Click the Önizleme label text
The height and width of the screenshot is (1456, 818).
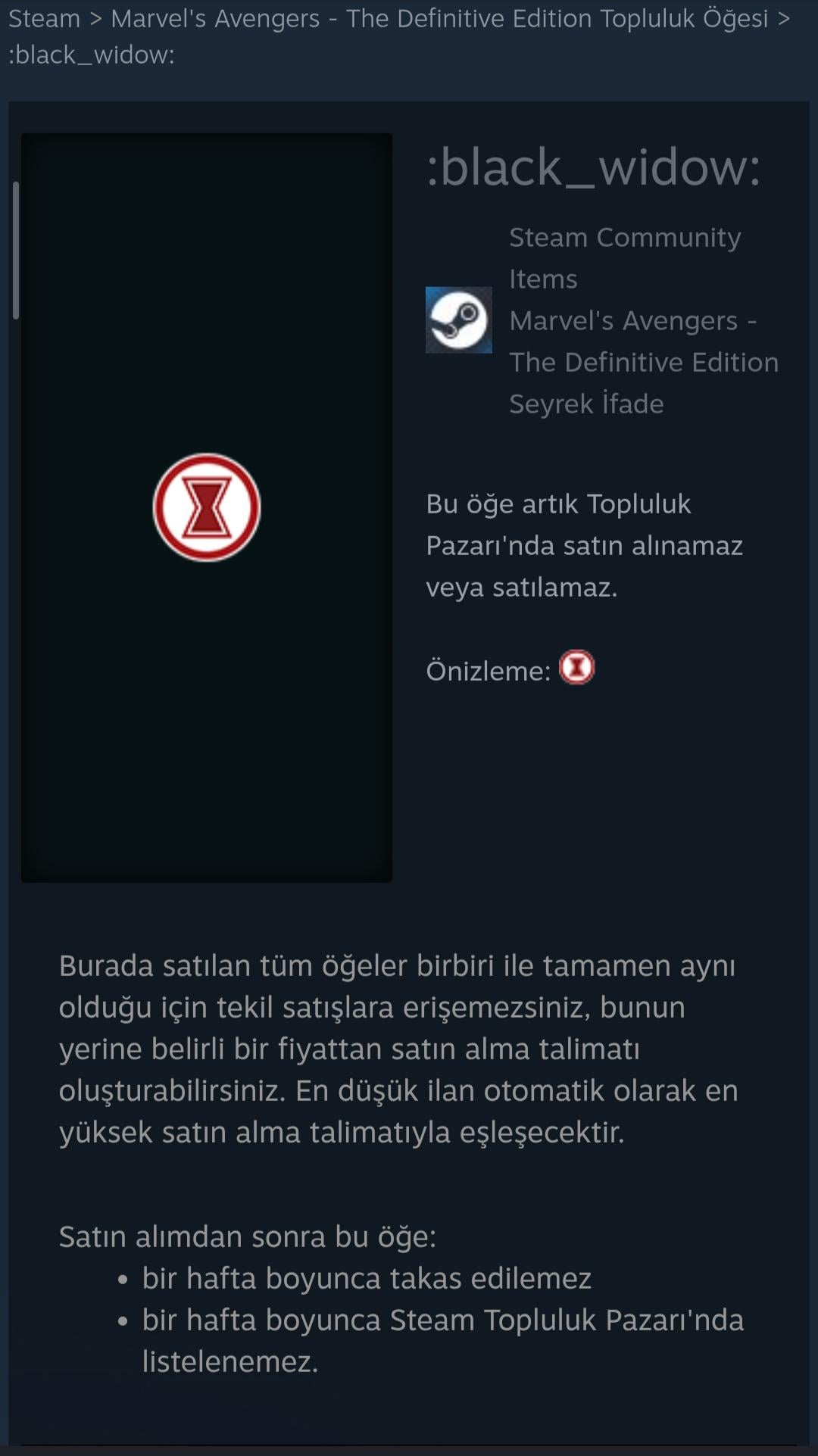pyautogui.click(x=489, y=671)
